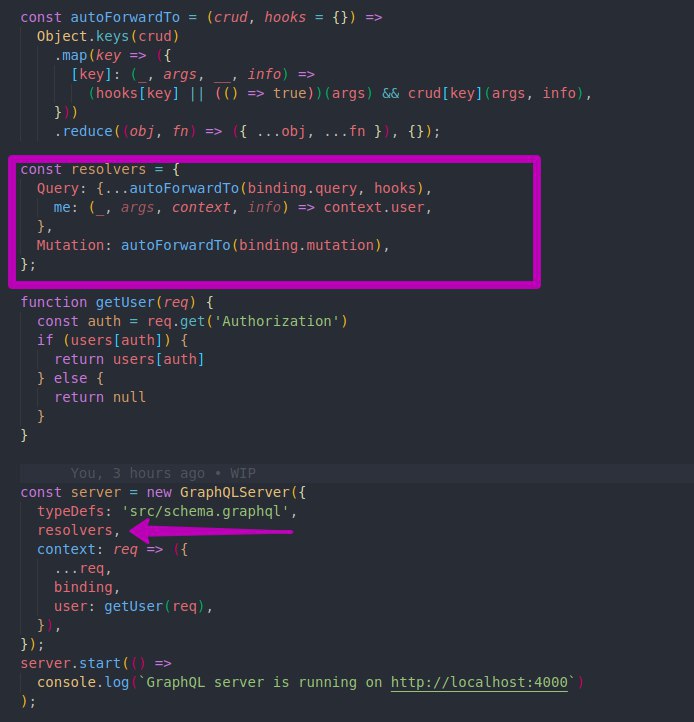Click 'Object' in Object.keys(crud)
Viewport: 694px width, 722px height.
pos(62,36)
